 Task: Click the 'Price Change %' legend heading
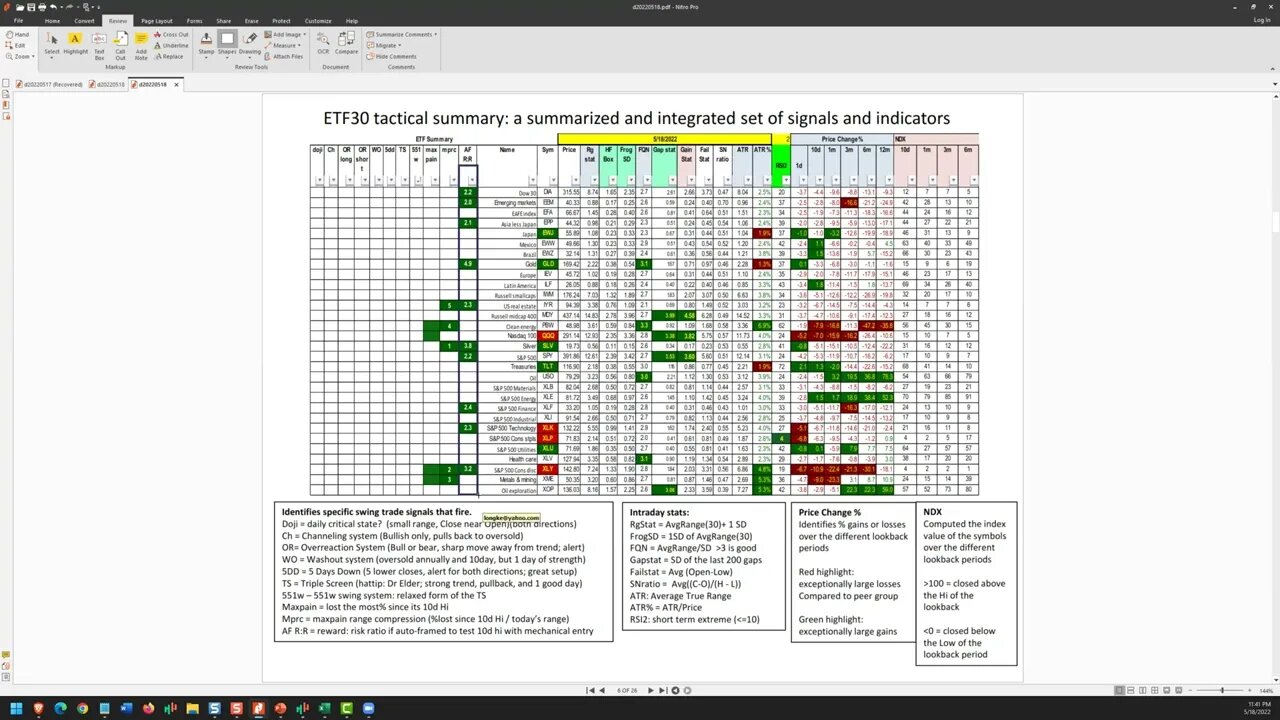[831, 512]
